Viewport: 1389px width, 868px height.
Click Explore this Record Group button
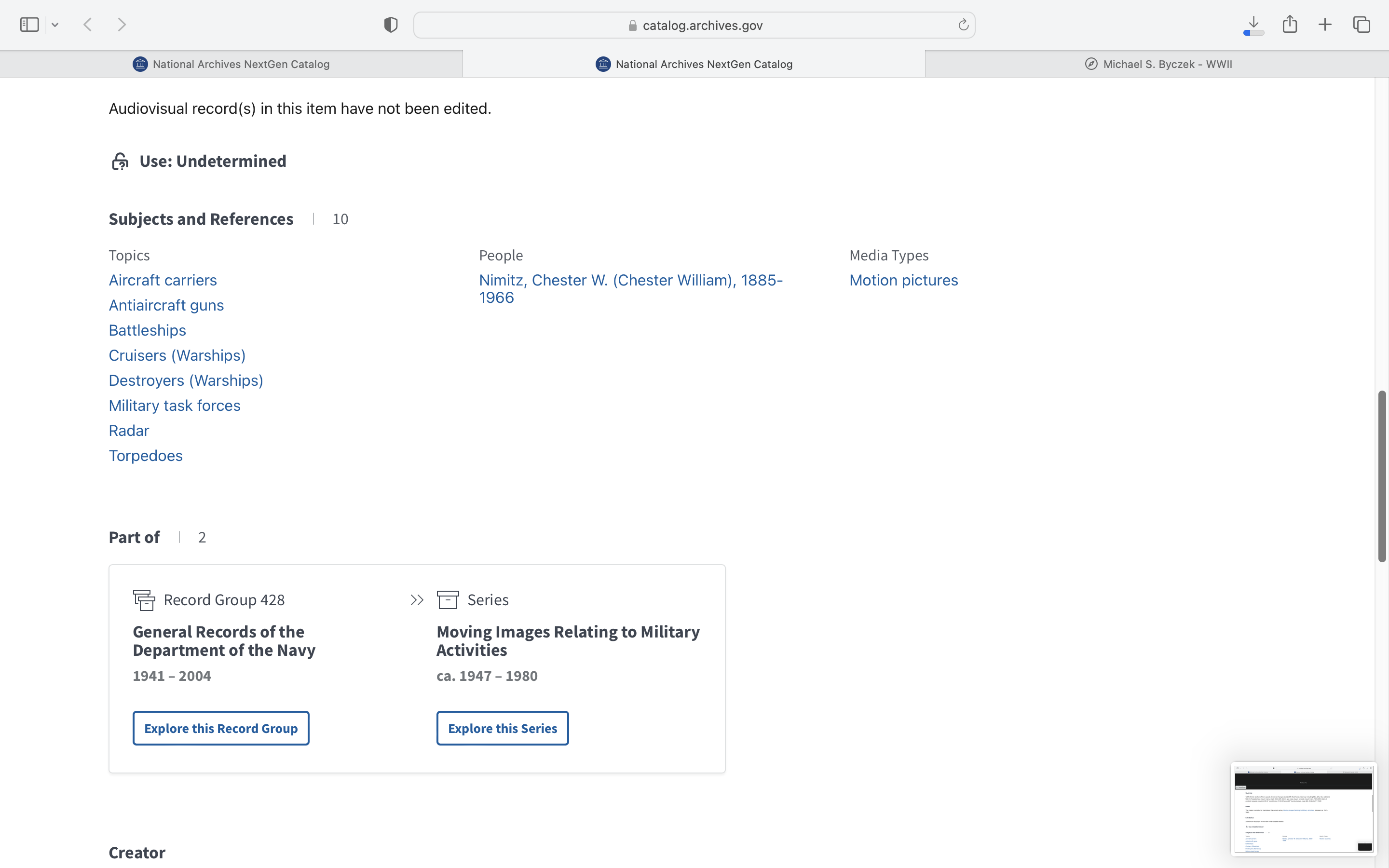click(x=221, y=728)
